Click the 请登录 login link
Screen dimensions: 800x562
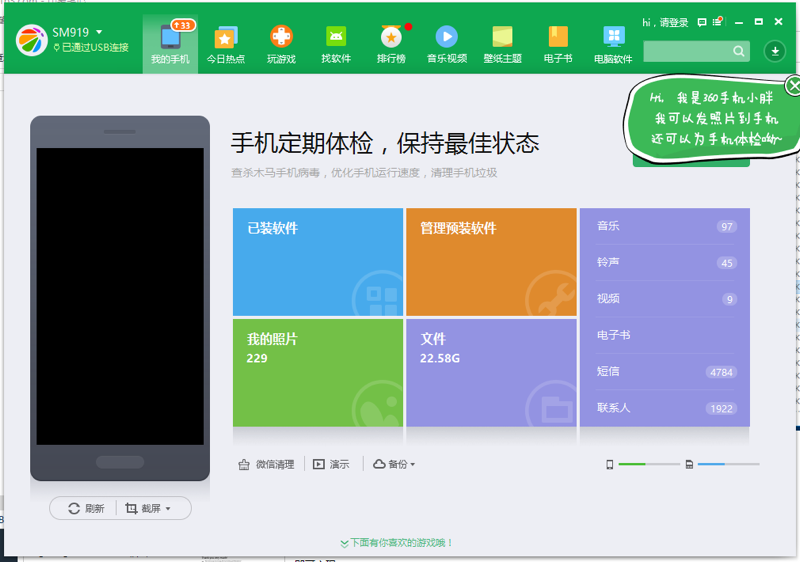(673, 22)
